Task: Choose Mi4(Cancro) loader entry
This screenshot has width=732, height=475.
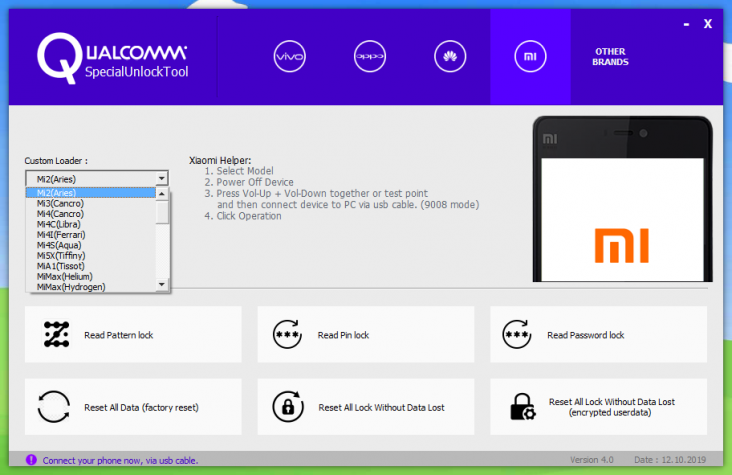Action: tap(91, 213)
